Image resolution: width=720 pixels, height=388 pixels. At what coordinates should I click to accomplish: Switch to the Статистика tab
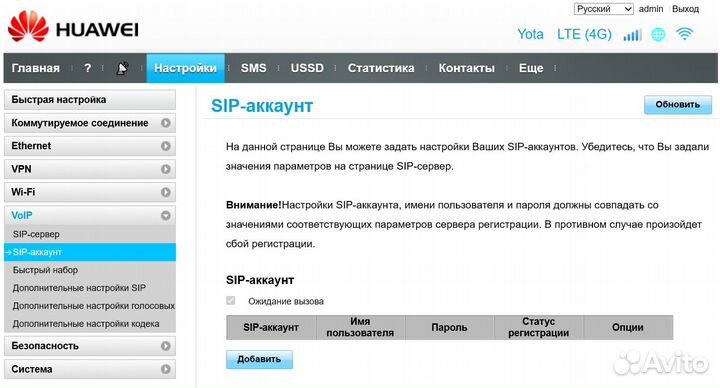click(x=381, y=68)
